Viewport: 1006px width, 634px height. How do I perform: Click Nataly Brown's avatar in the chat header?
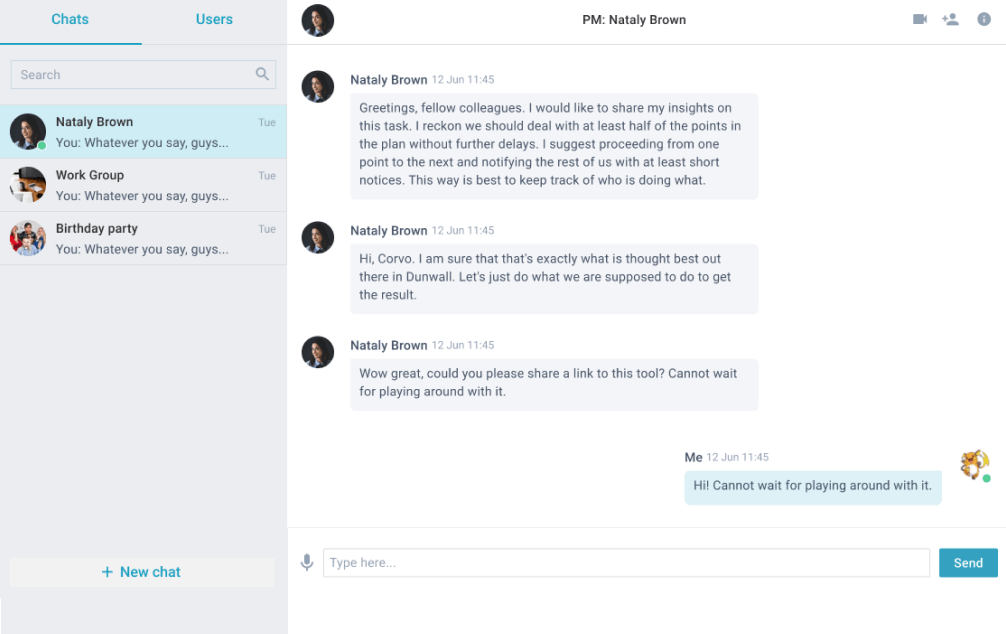point(318,21)
